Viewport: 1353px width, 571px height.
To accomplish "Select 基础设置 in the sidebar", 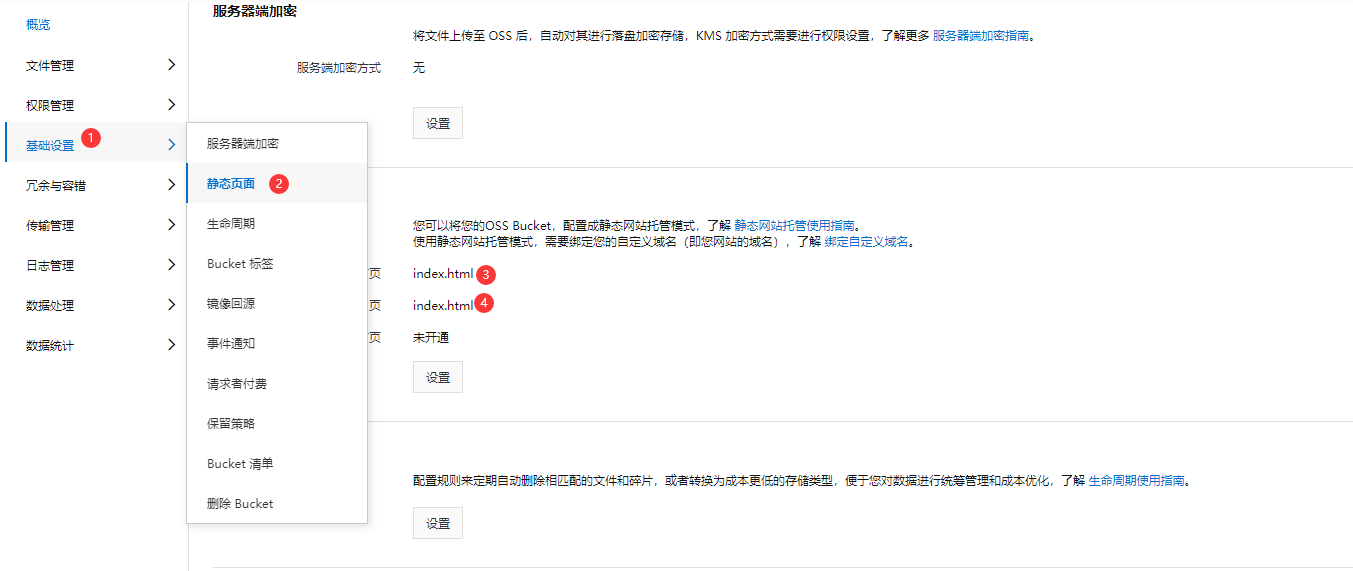I will 50,146.
